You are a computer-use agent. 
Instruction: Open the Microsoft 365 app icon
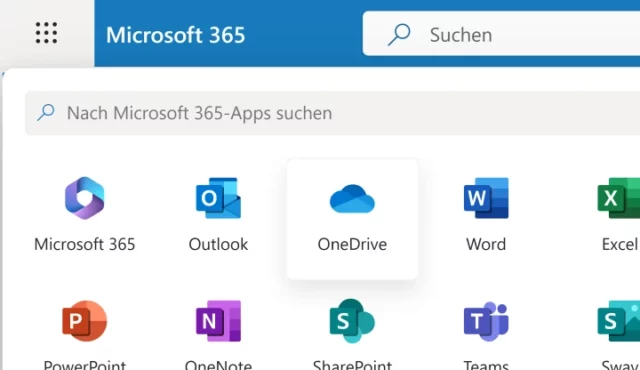click(84, 198)
